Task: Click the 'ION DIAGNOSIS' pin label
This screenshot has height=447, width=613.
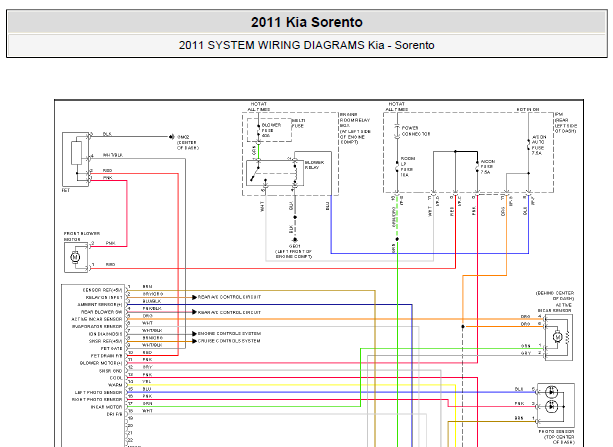Action: (x=106, y=334)
